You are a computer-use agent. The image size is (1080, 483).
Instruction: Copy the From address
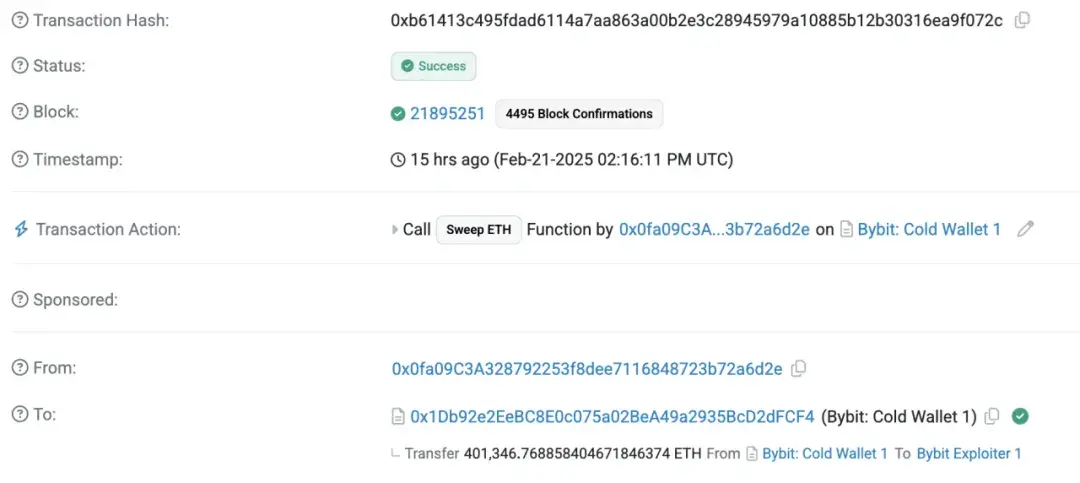798,369
